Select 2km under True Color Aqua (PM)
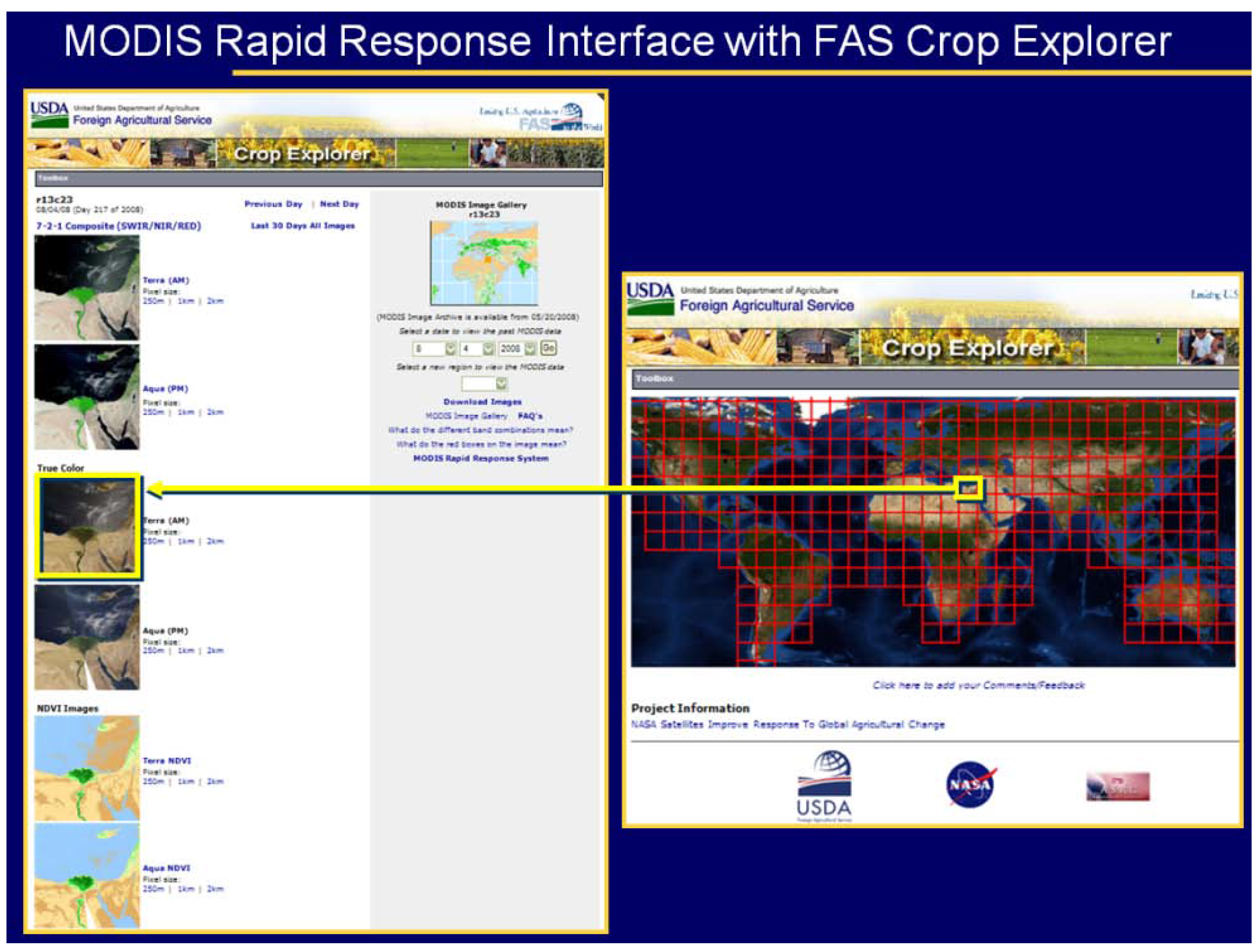Image resolution: width=1259 pixels, height=952 pixels. click(215, 650)
